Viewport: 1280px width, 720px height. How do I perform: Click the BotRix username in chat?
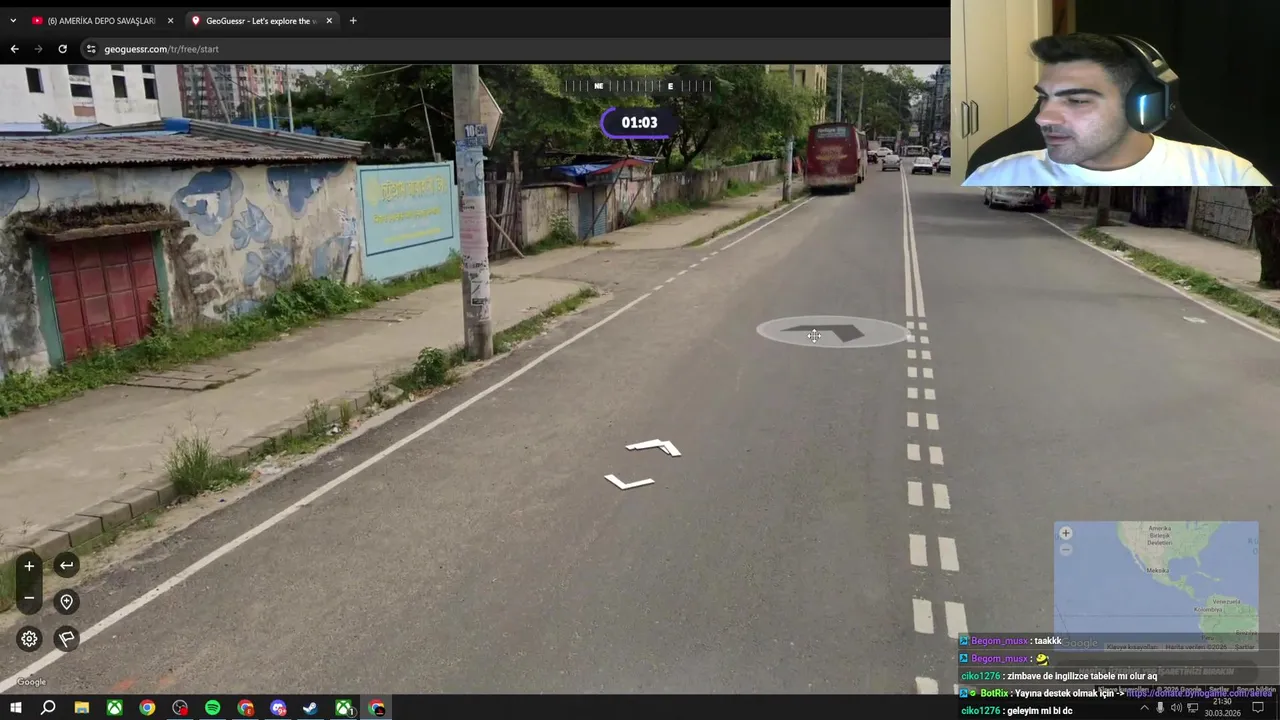click(994, 693)
